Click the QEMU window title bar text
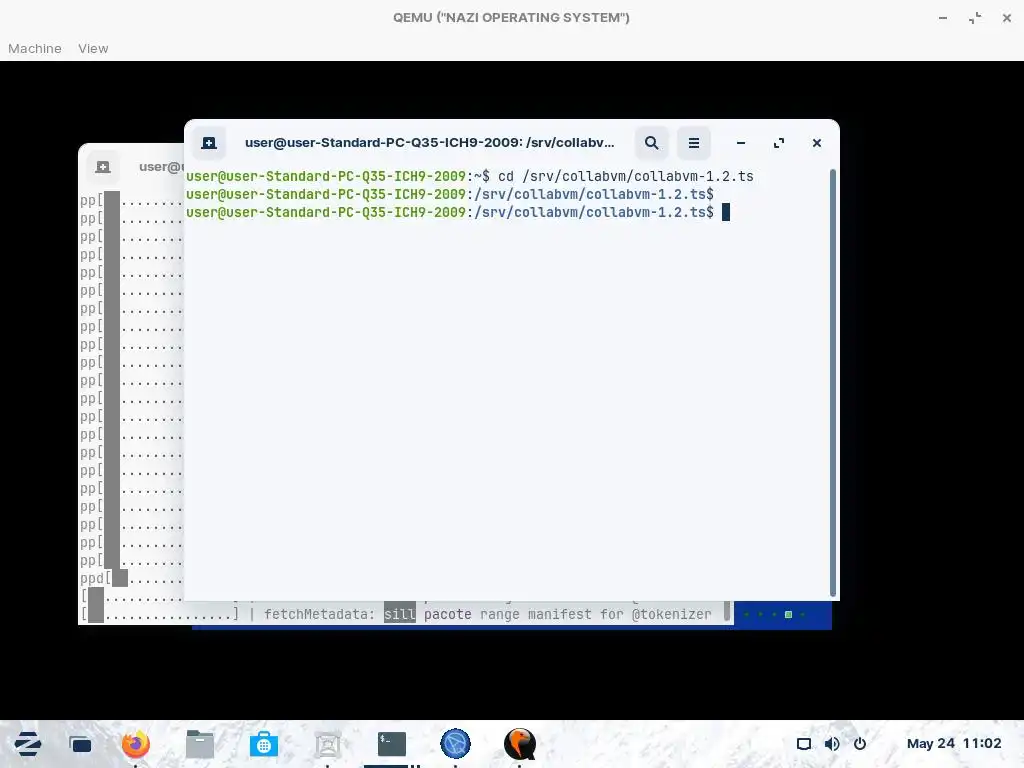This screenshot has width=1024, height=768. pos(511,18)
